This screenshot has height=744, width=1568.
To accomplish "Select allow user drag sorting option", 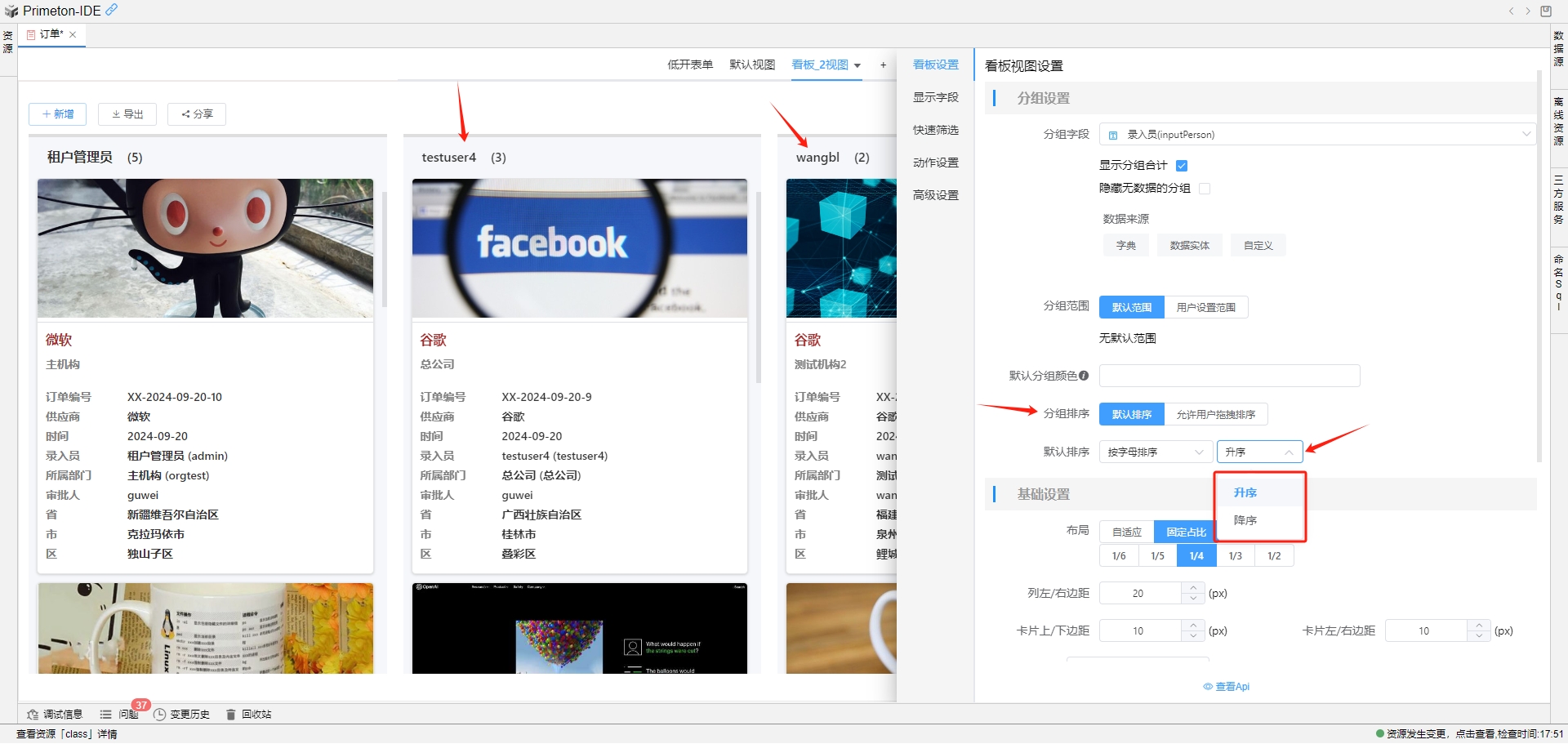I will click(x=1215, y=415).
